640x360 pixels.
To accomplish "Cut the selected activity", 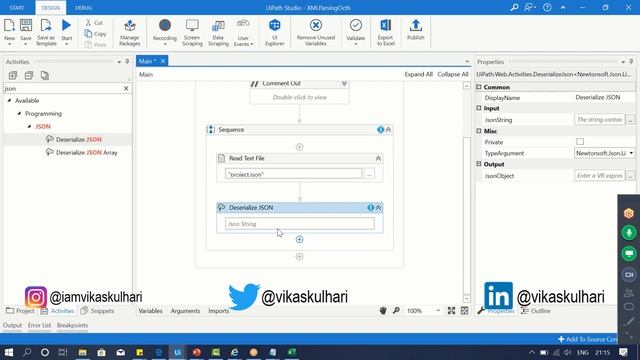I will pyautogui.click(x=94, y=23).
